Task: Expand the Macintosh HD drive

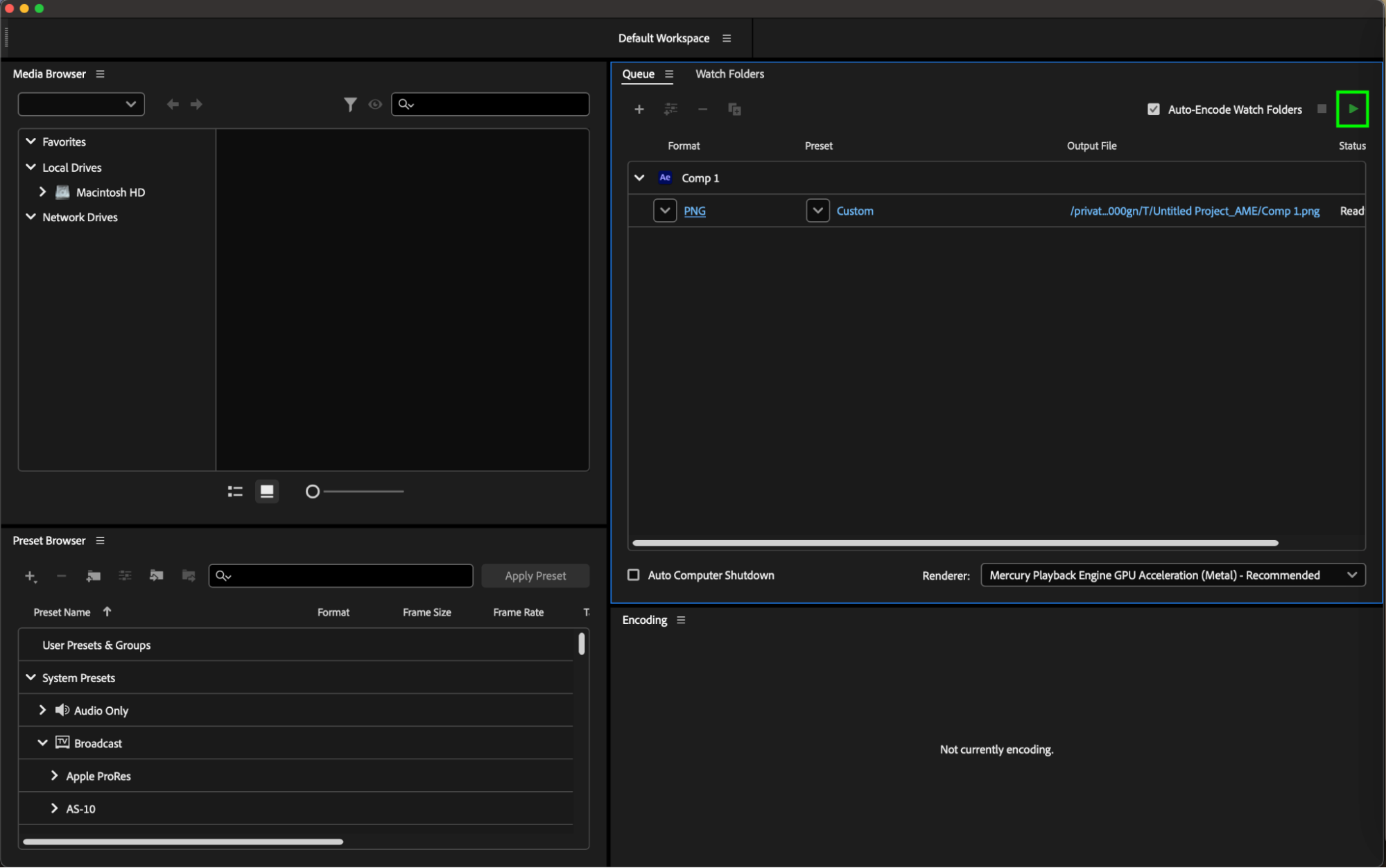Action: point(42,191)
